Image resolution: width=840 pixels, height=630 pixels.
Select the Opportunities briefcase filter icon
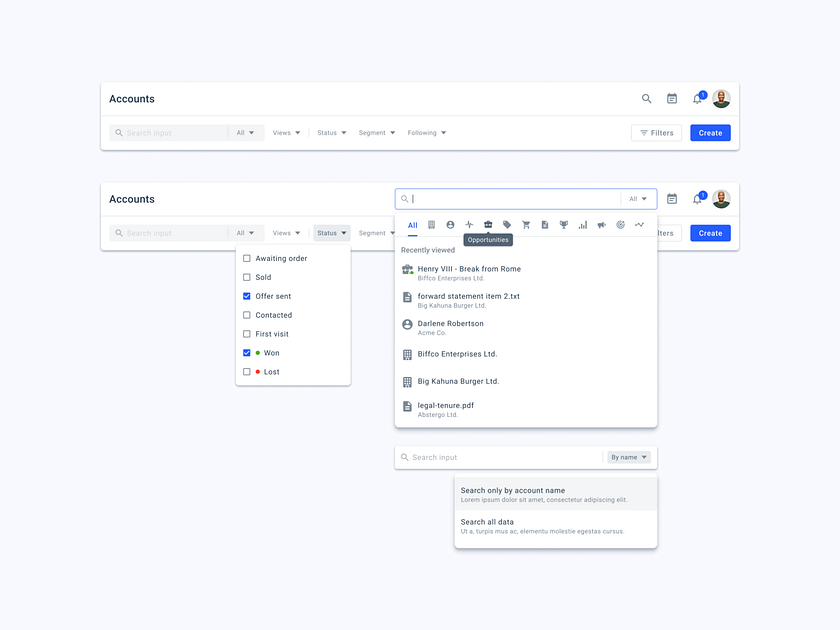(x=487, y=224)
